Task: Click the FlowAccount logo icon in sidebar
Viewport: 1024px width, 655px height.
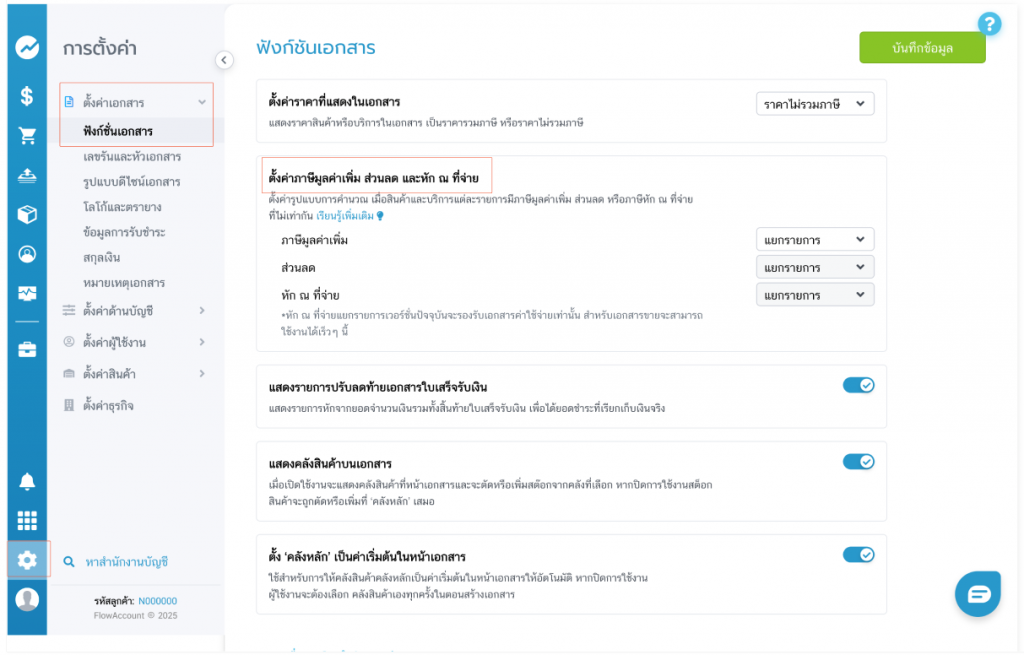Action: point(27,47)
